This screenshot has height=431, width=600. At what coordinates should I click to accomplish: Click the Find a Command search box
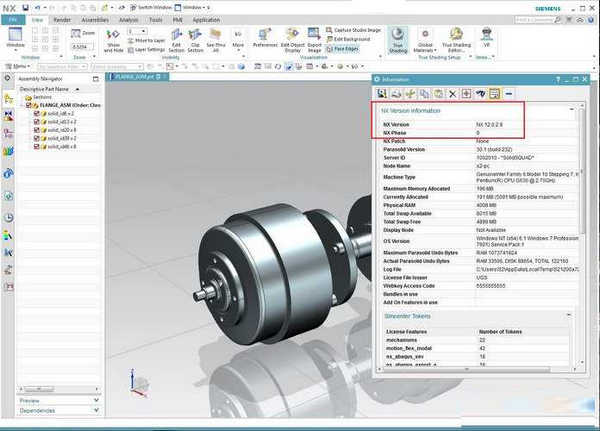tap(537, 20)
